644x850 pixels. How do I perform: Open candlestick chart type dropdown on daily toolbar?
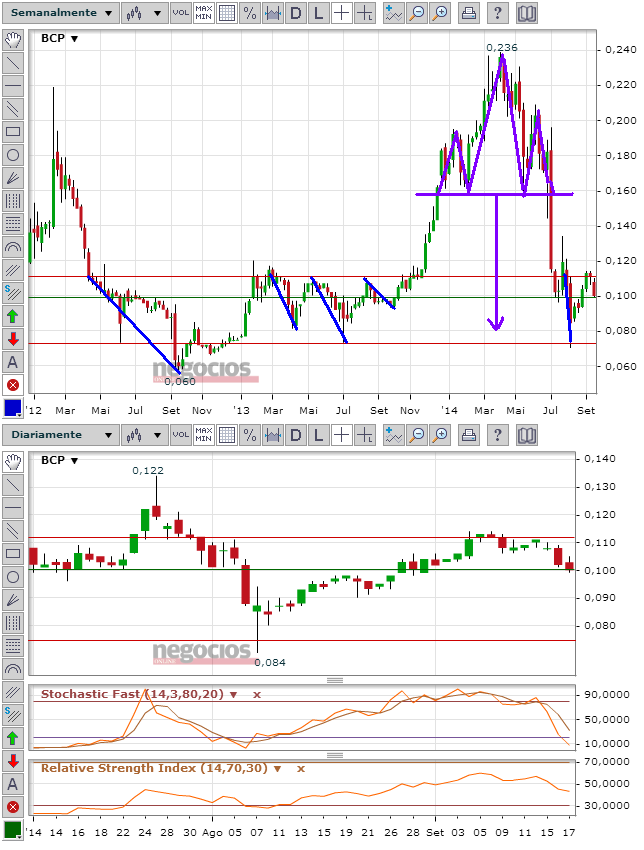(144, 435)
